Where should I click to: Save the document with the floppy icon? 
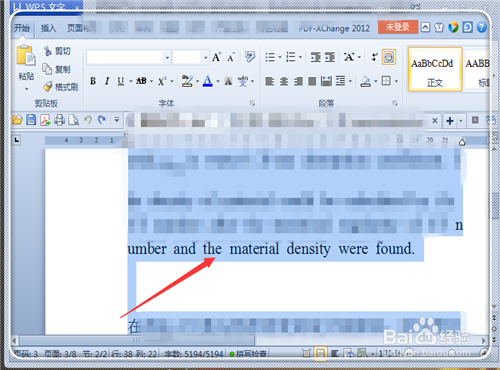point(31,120)
